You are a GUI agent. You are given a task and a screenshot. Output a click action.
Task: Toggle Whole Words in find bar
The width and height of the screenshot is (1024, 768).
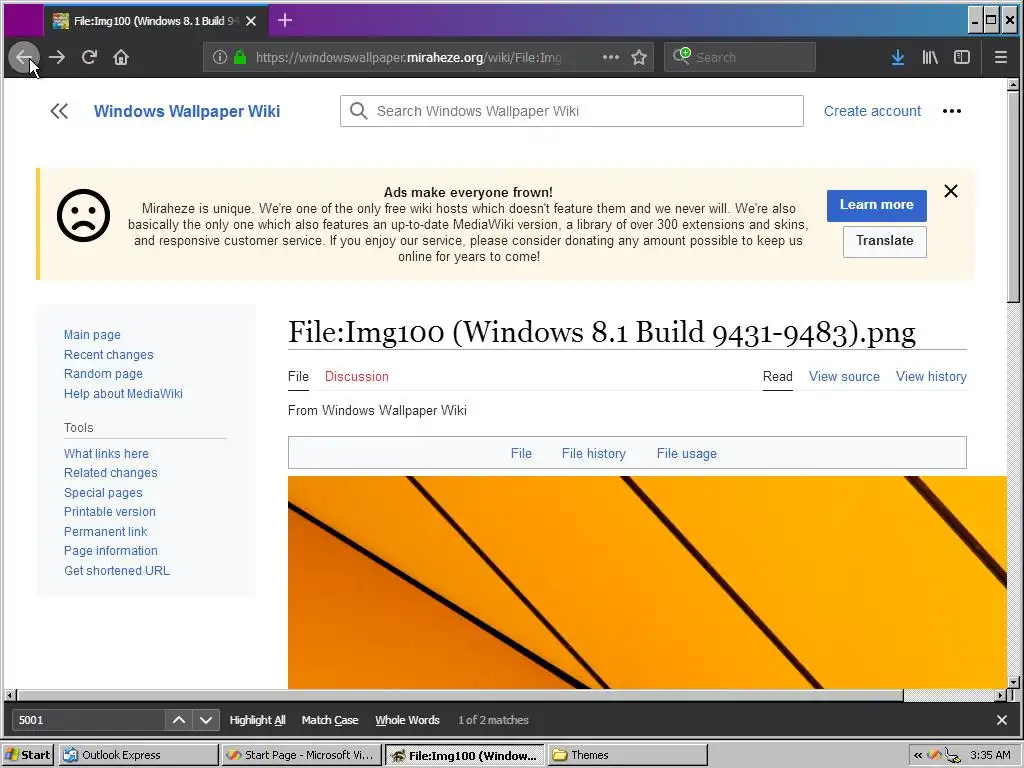click(407, 720)
